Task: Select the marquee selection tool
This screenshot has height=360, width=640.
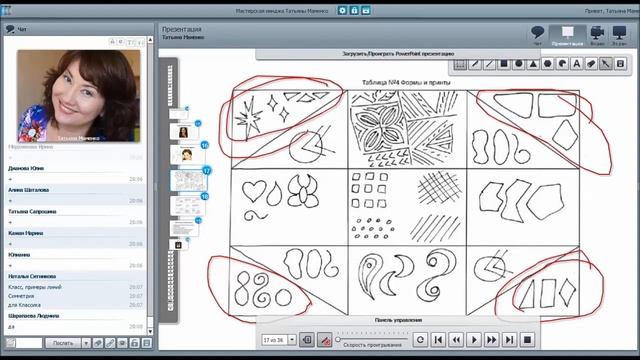Action: (460, 64)
